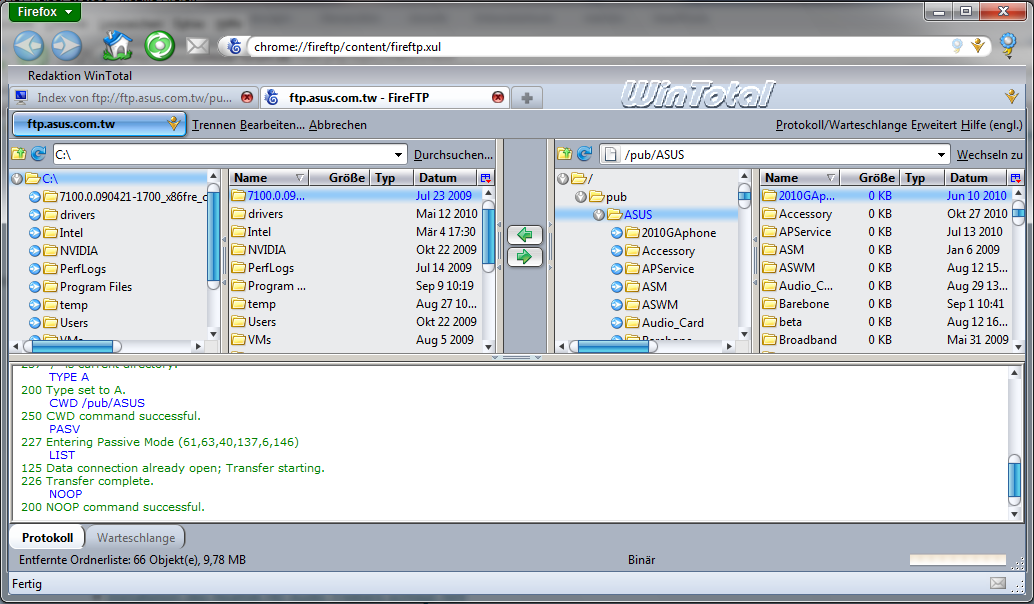Viewport: 1034px width, 604px height.
Task: Select the Users folder in local tree
Action: pyautogui.click(x=73, y=323)
